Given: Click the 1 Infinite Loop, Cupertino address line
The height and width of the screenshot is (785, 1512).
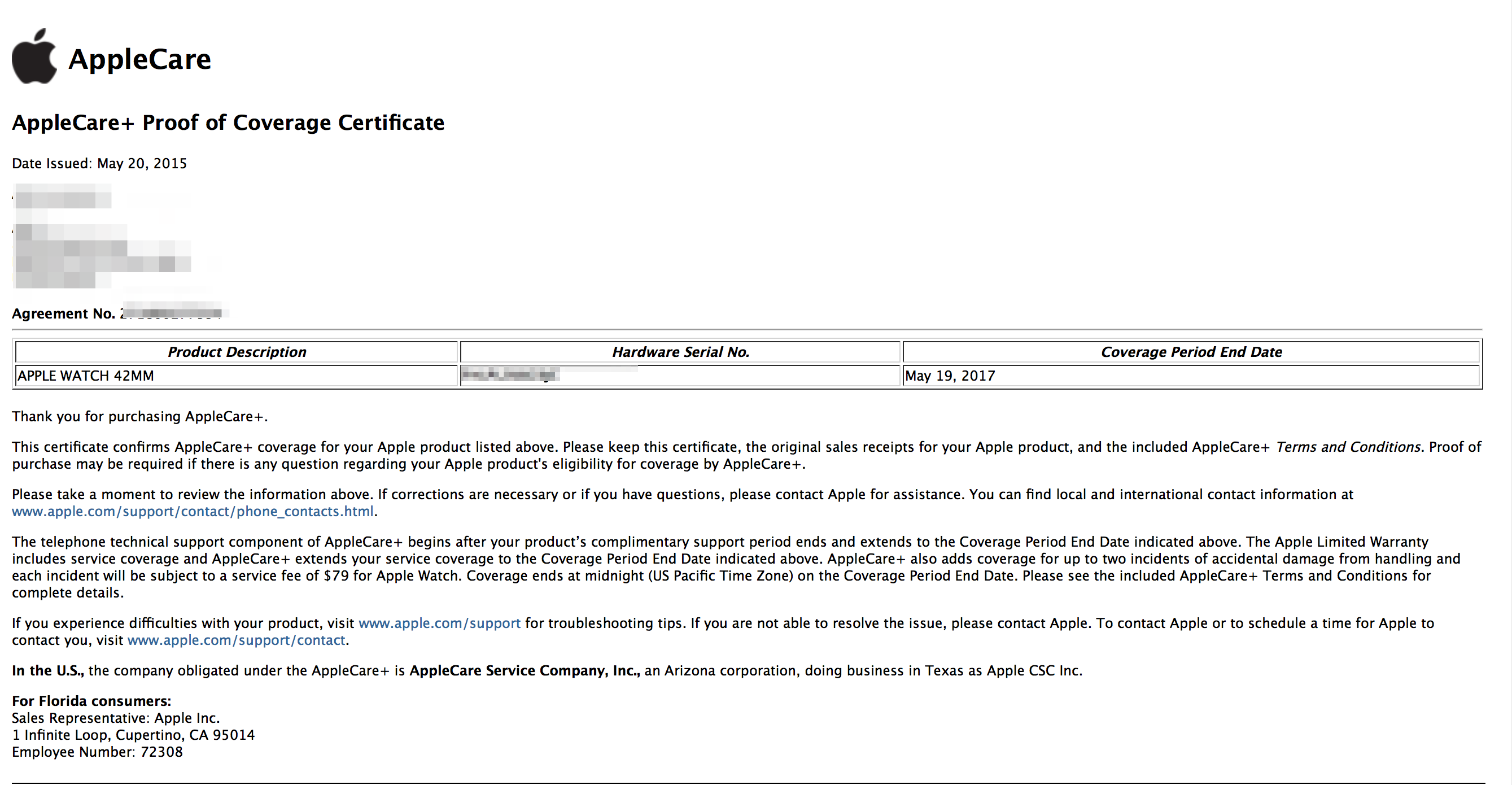Looking at the screenshot, I should (x=133, y=735).
